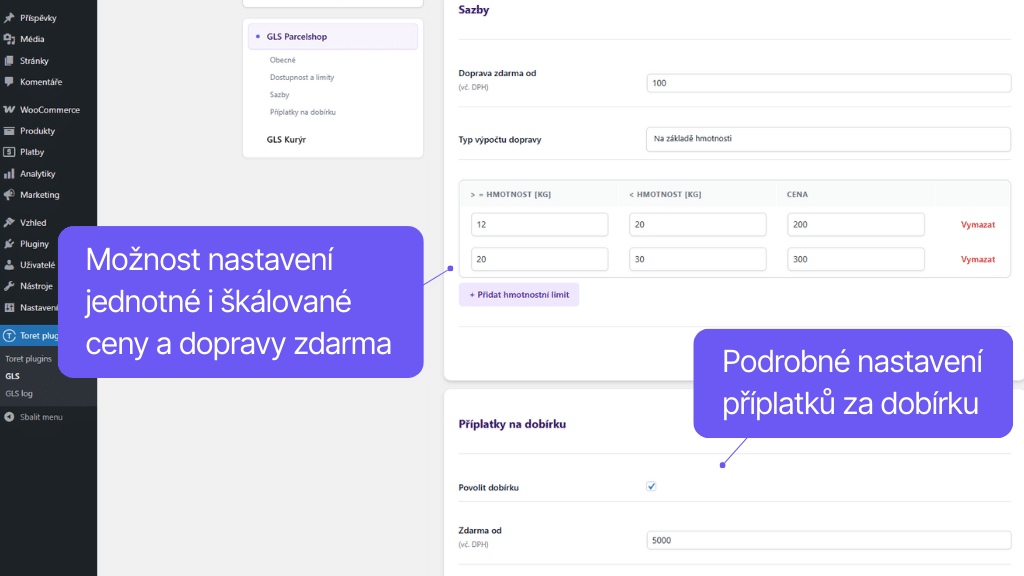Viewport: 1024px width, 576px height.
Task: Click Přidat hmotnostní limit button
Action: point(519,294)
